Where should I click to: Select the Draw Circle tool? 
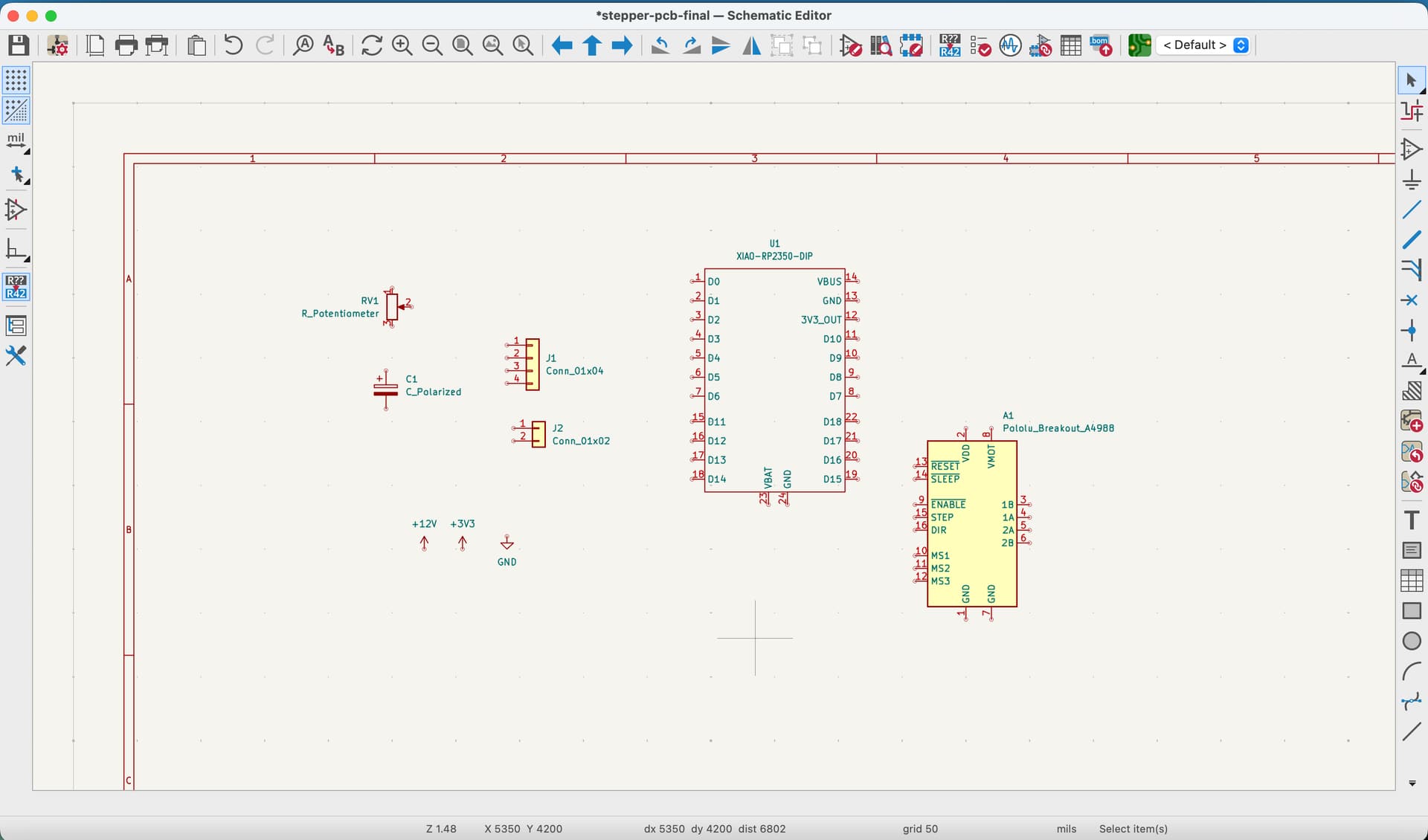(1412, 641)
